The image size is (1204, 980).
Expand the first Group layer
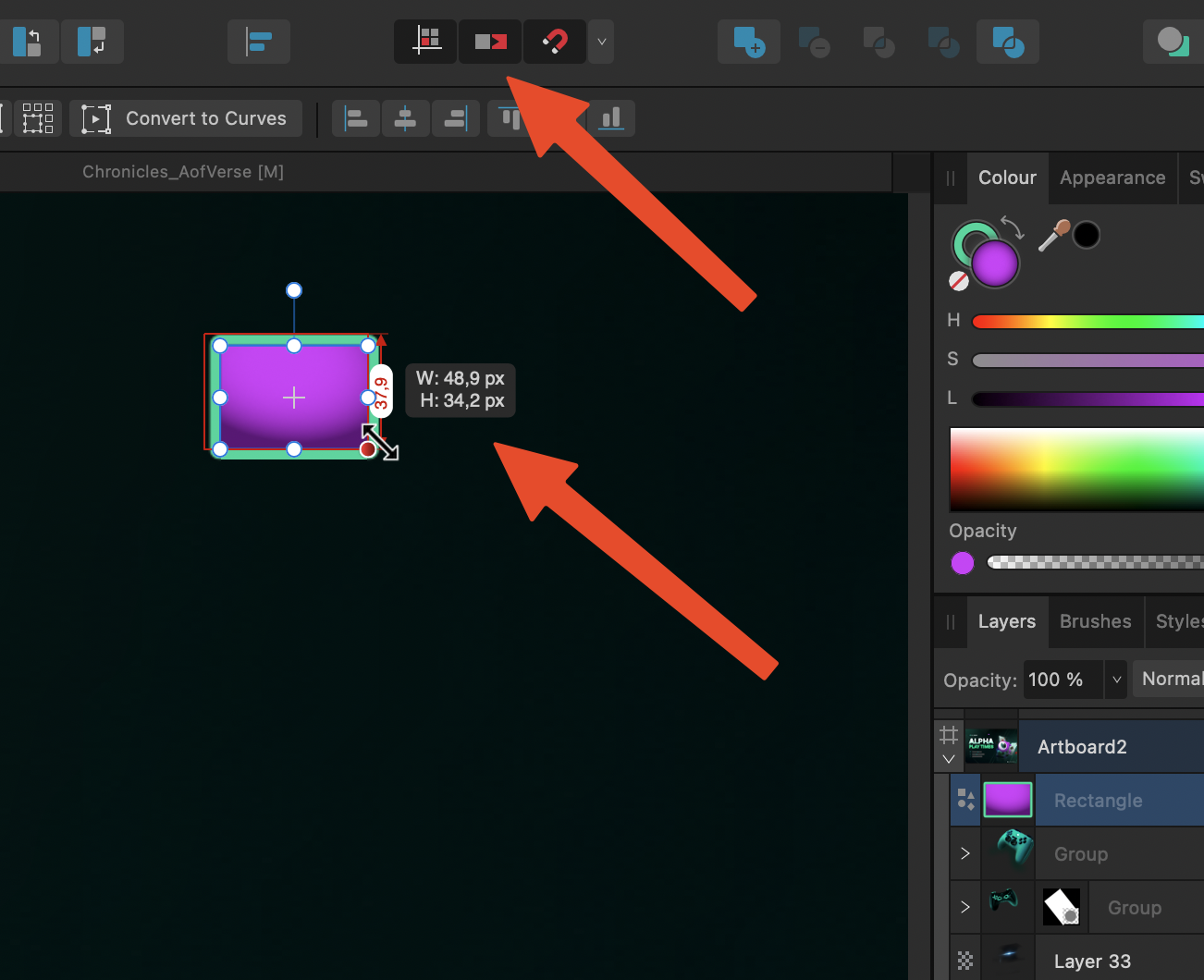964,853
